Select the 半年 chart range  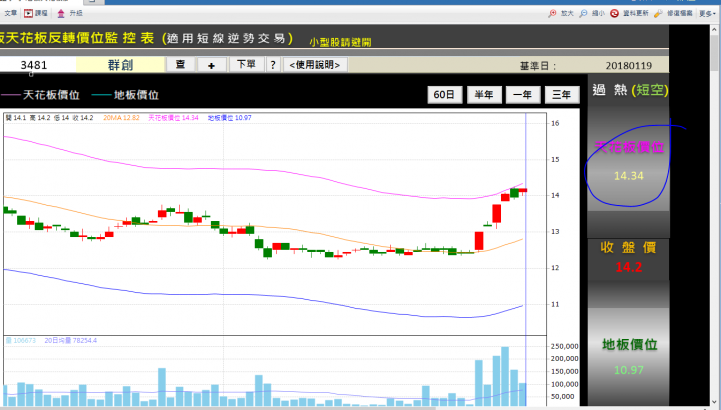click(484, 95)
